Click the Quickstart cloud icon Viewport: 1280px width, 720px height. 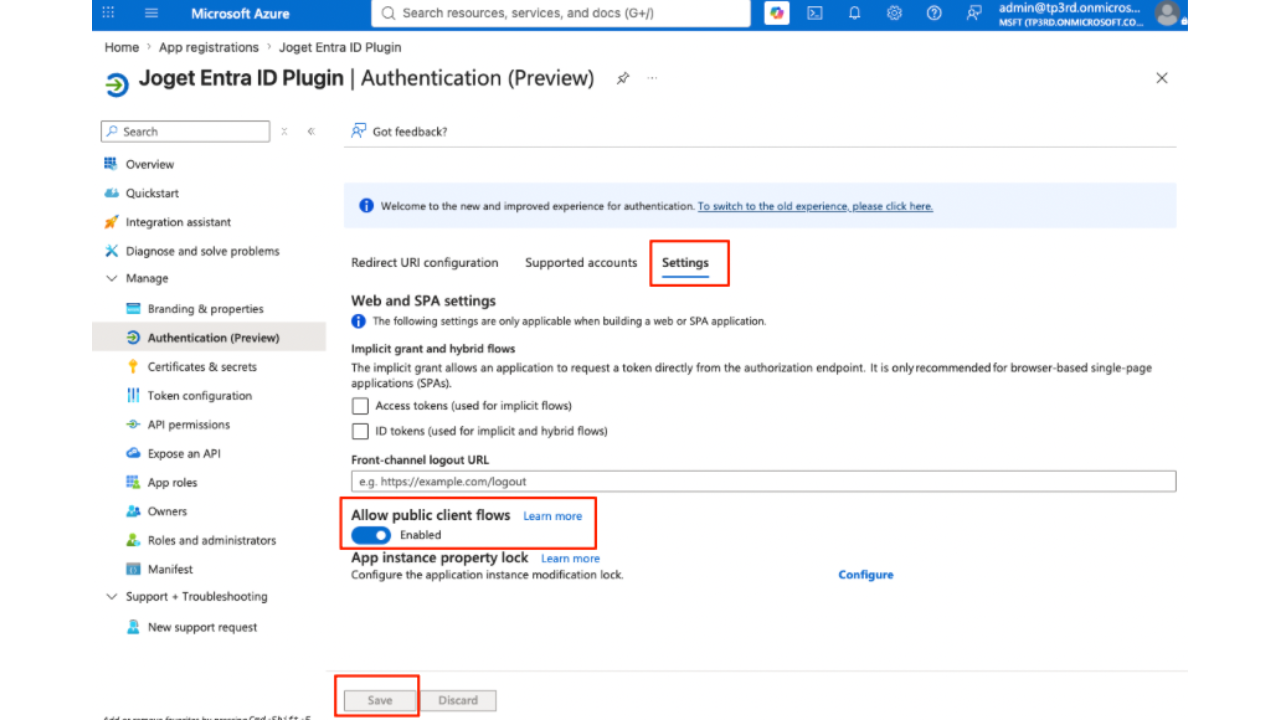111,193
